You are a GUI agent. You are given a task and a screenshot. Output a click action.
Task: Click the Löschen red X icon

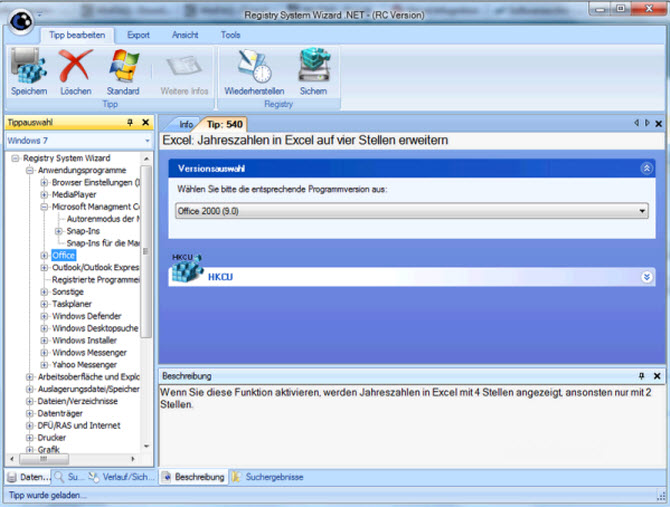click(76, 66)
